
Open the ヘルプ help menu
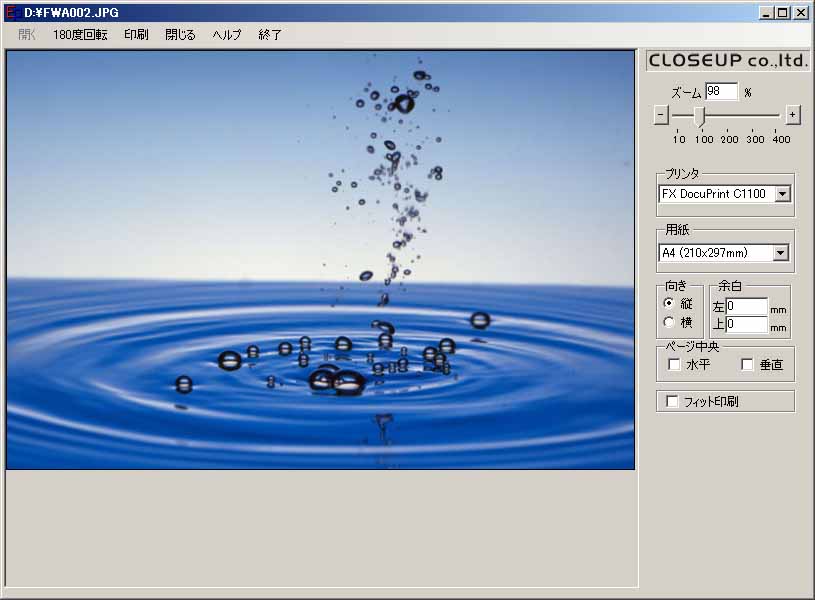click(x=227, y=35)
